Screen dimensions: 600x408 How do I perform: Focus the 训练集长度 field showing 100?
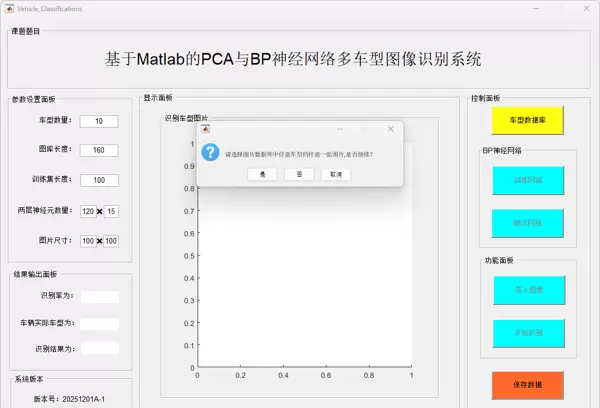[99, 180]
